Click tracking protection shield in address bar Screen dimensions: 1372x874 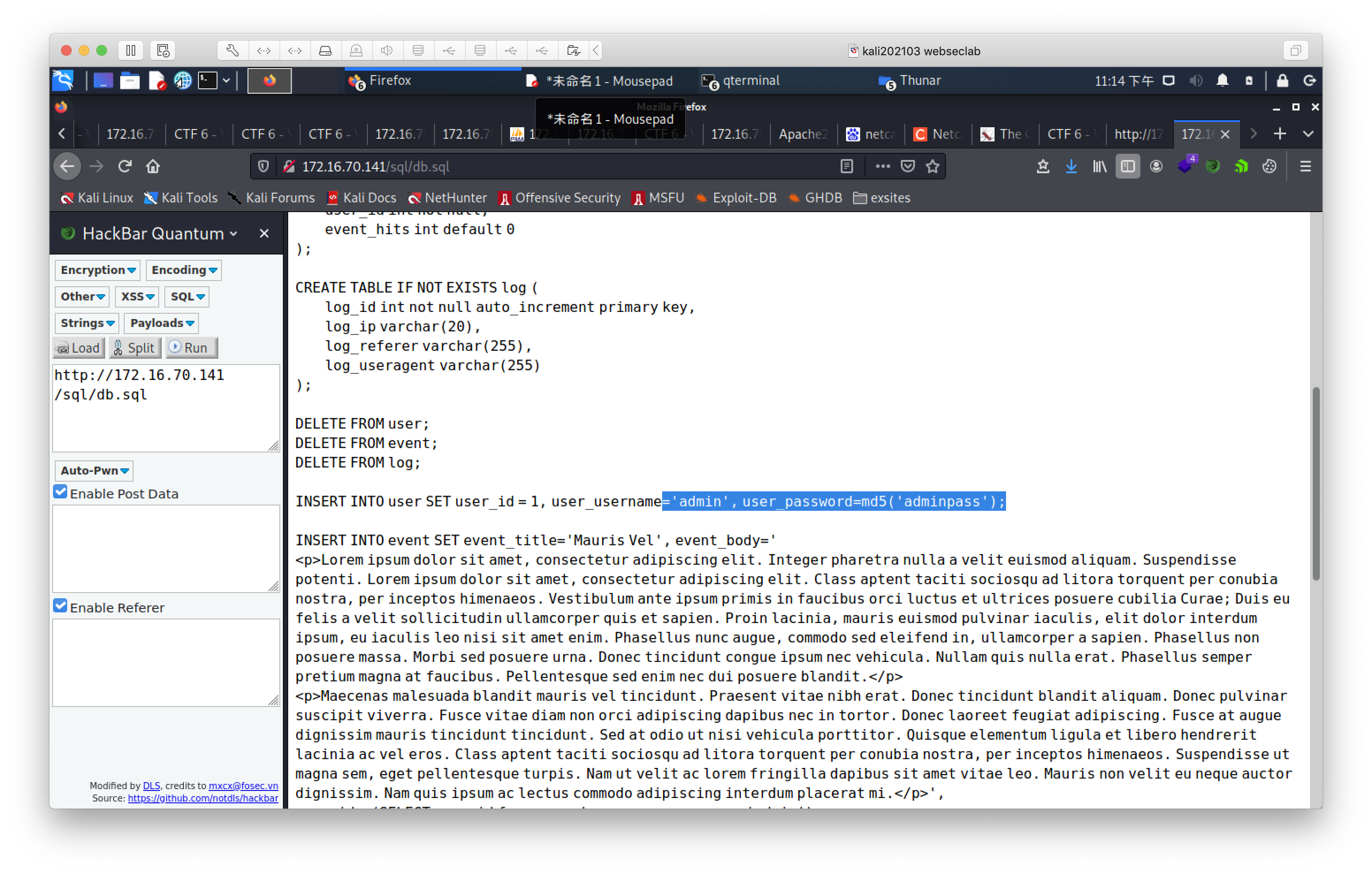(x=263, y=167)
